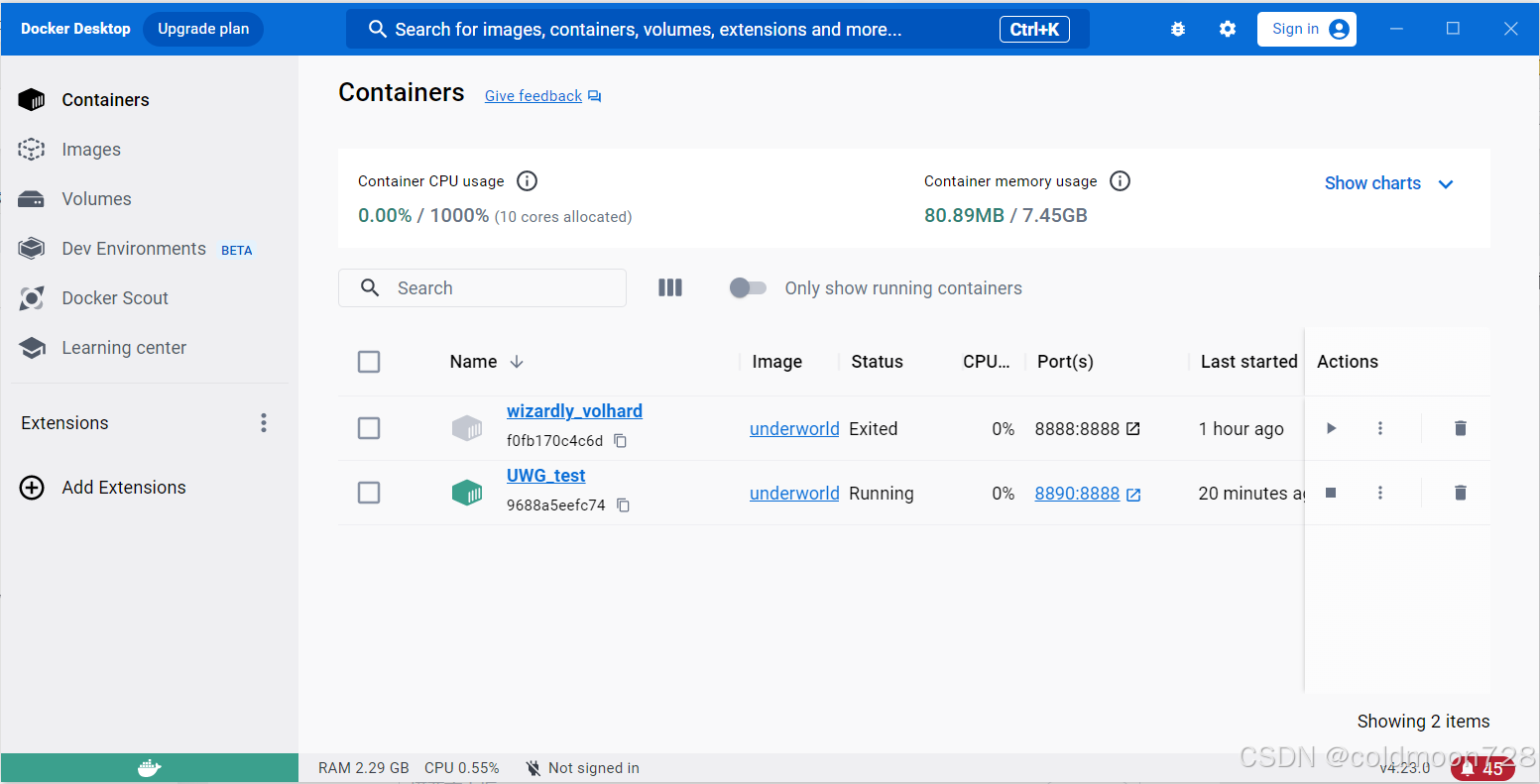1540x784 pixels.
Task: Open Docker Desktop settings gear
Action: (1228, 29)
